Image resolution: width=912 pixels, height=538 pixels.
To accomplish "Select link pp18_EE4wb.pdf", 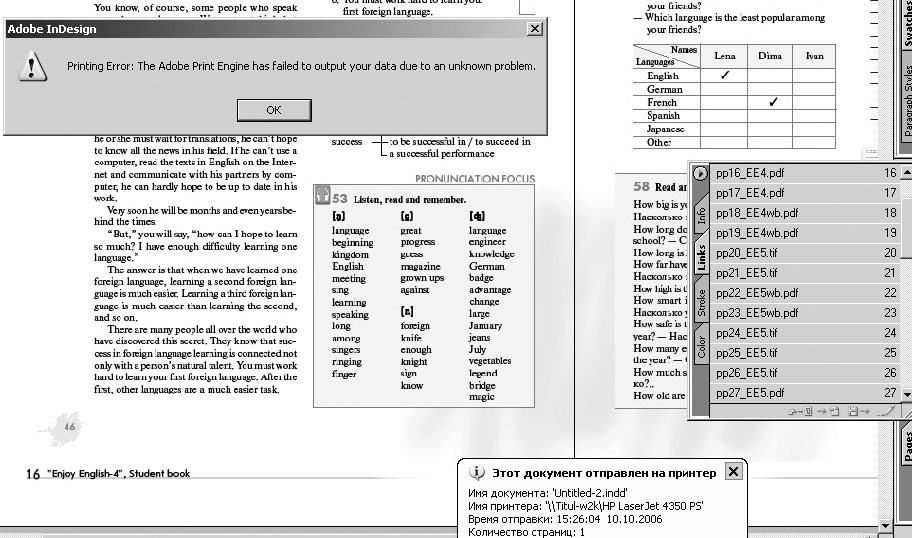I will point(806,213).
